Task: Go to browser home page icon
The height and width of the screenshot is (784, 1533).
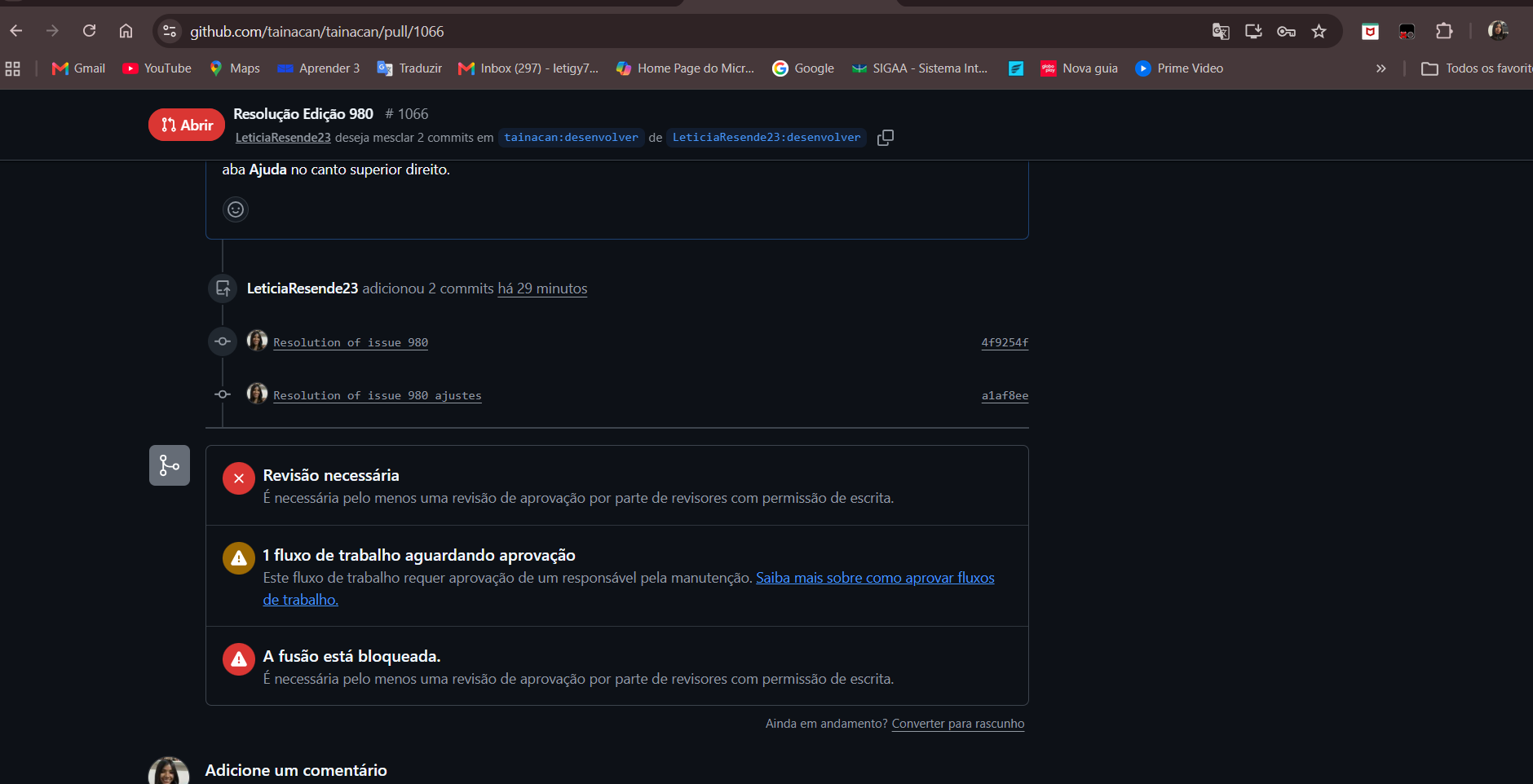Action: (126, 31)
